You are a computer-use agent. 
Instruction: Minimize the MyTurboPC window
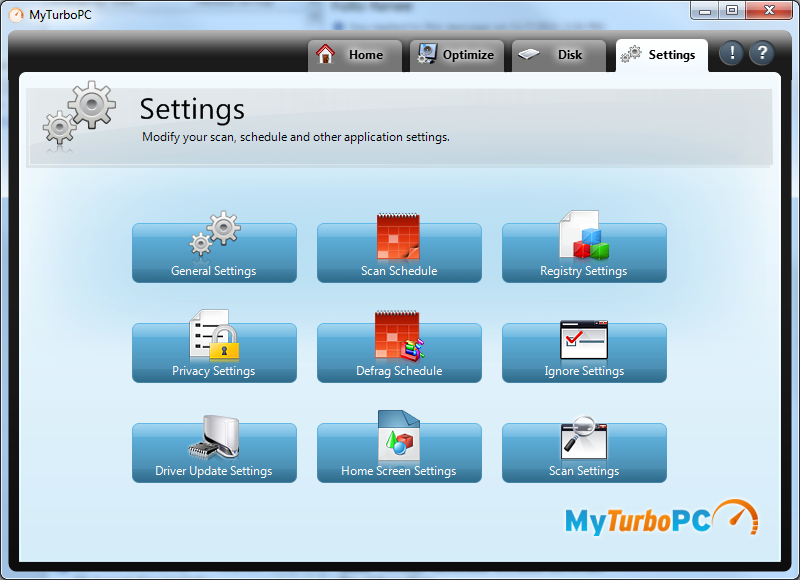point(705,10)
